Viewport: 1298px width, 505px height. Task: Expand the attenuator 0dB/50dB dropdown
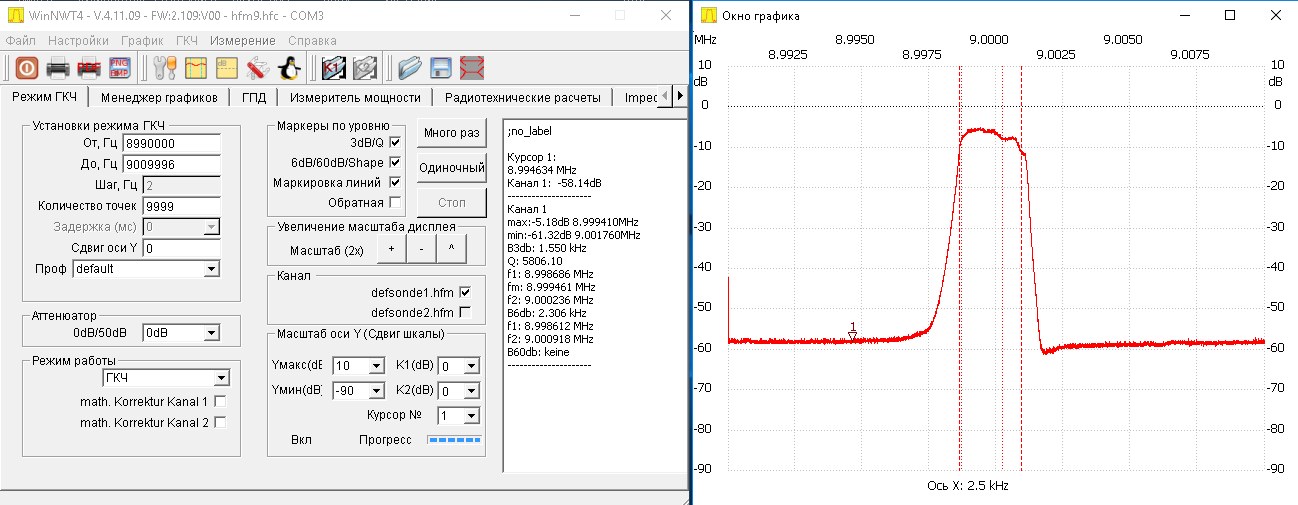click(210, 333)
